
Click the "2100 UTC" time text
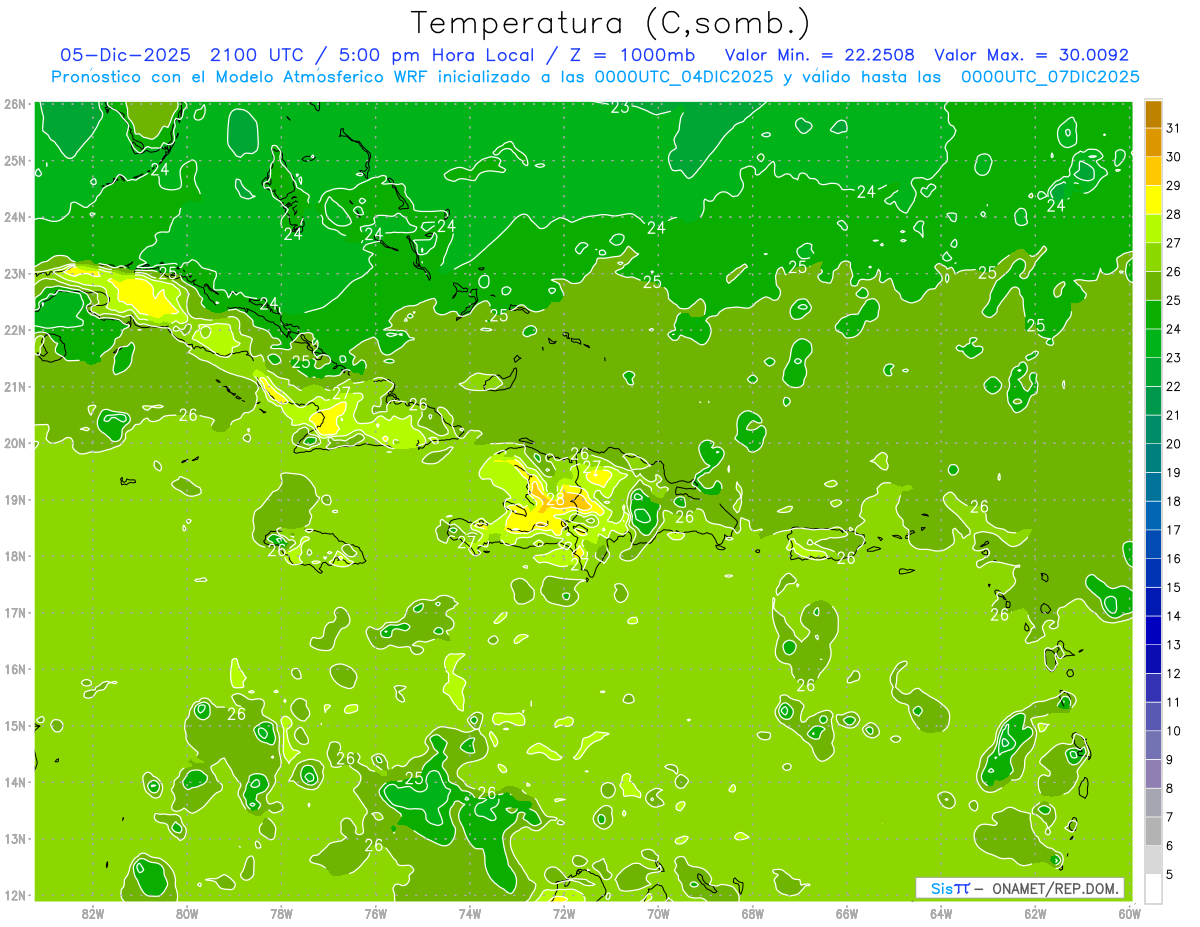click(x=255, y=55)
